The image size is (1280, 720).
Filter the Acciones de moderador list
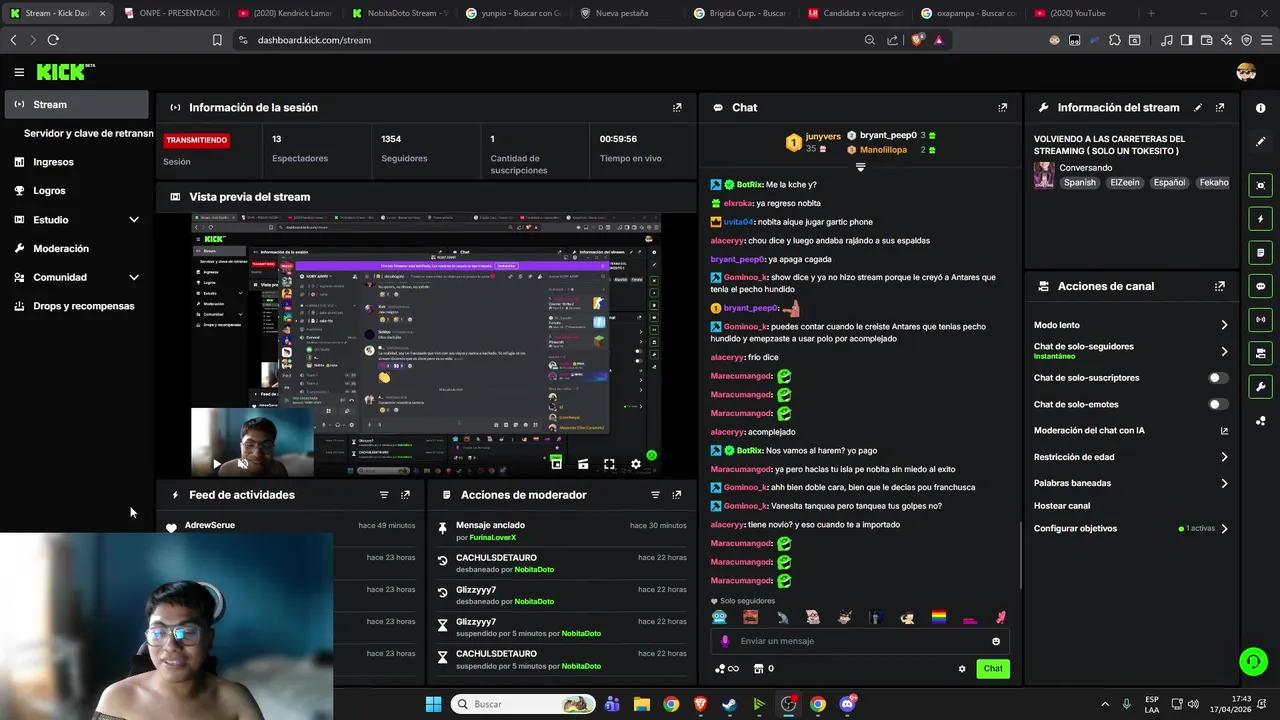pos(656,495)
